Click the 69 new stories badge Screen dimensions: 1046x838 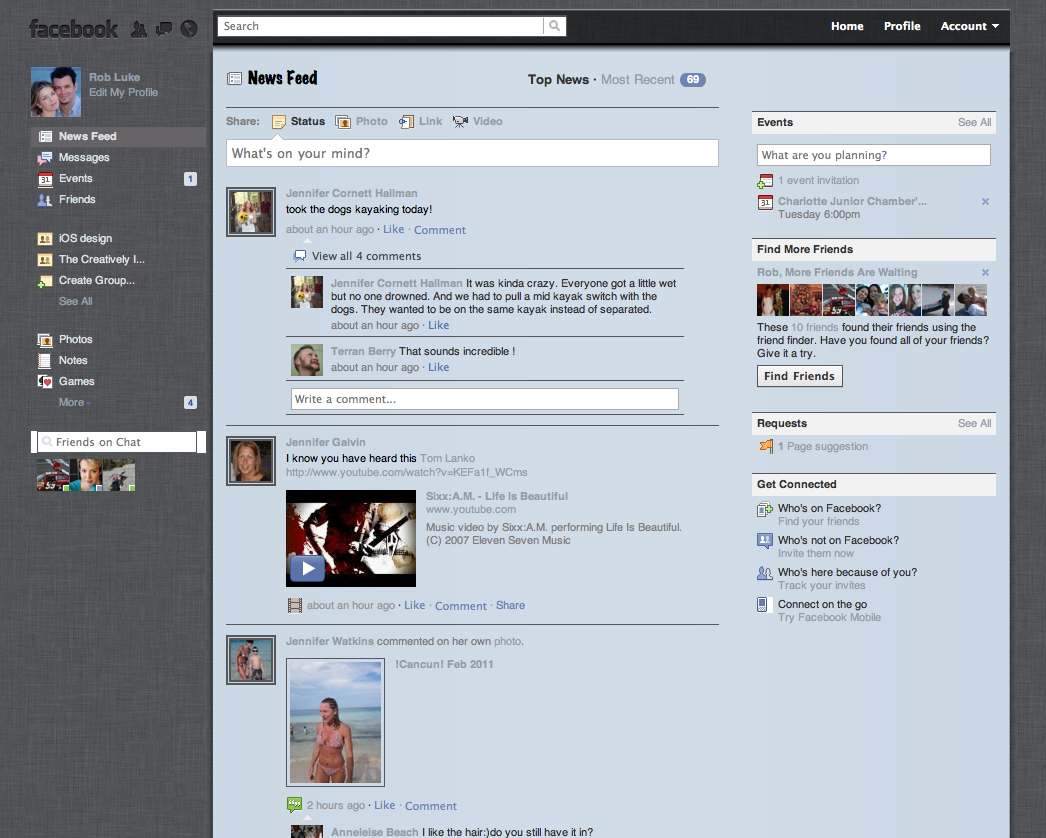click(x=692, y=80)
